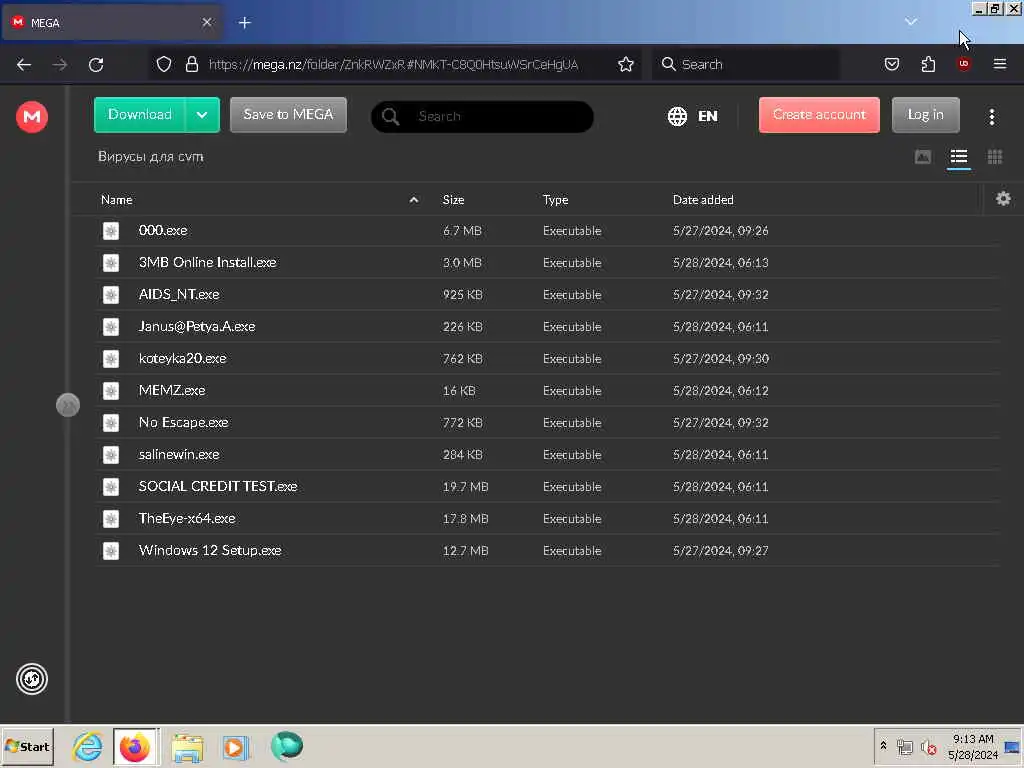Sort by the Size column header

453,200
